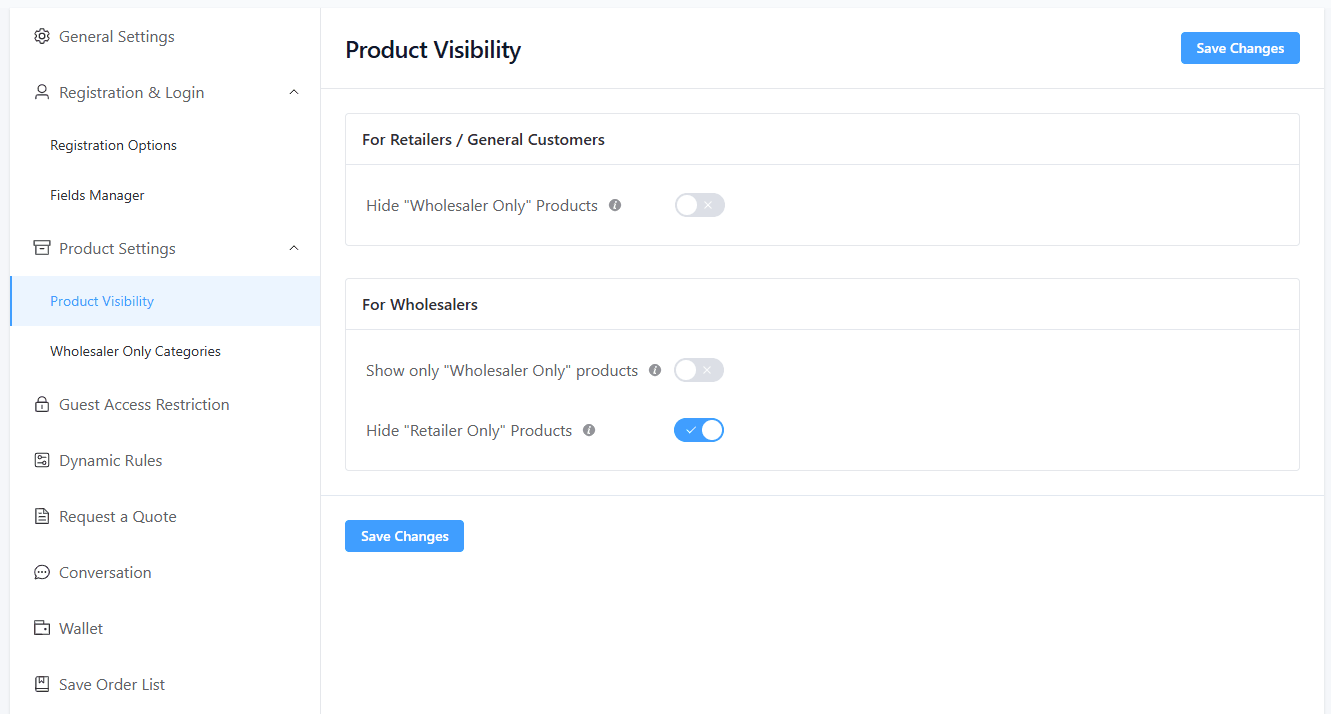The width and height of the screenshot is (1331, 714).
Task: Click the Wallet icon in sidebar
Action: click(x=42, y=629)
